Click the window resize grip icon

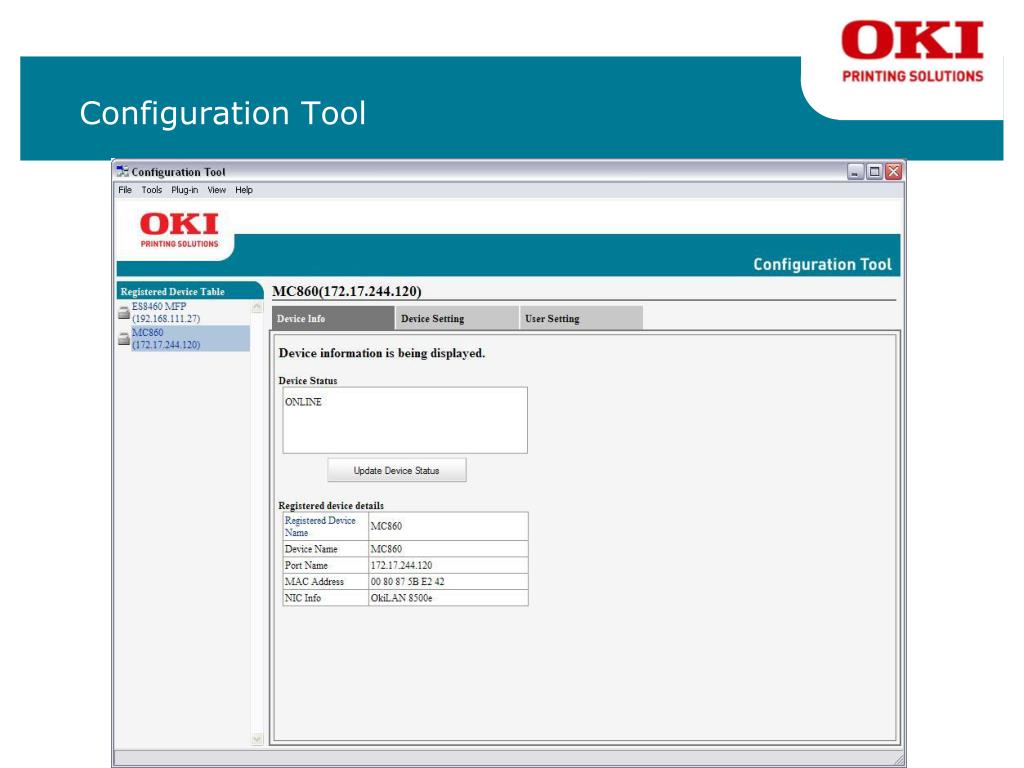pos(899,760)
